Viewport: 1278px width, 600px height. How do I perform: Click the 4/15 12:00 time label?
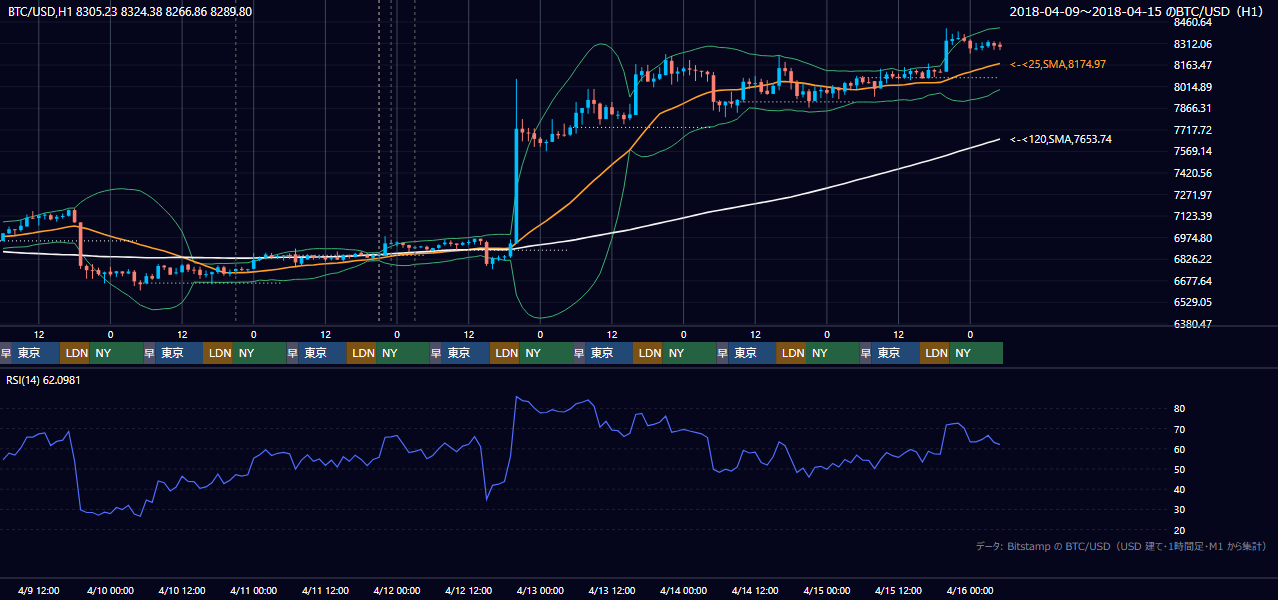899,590
